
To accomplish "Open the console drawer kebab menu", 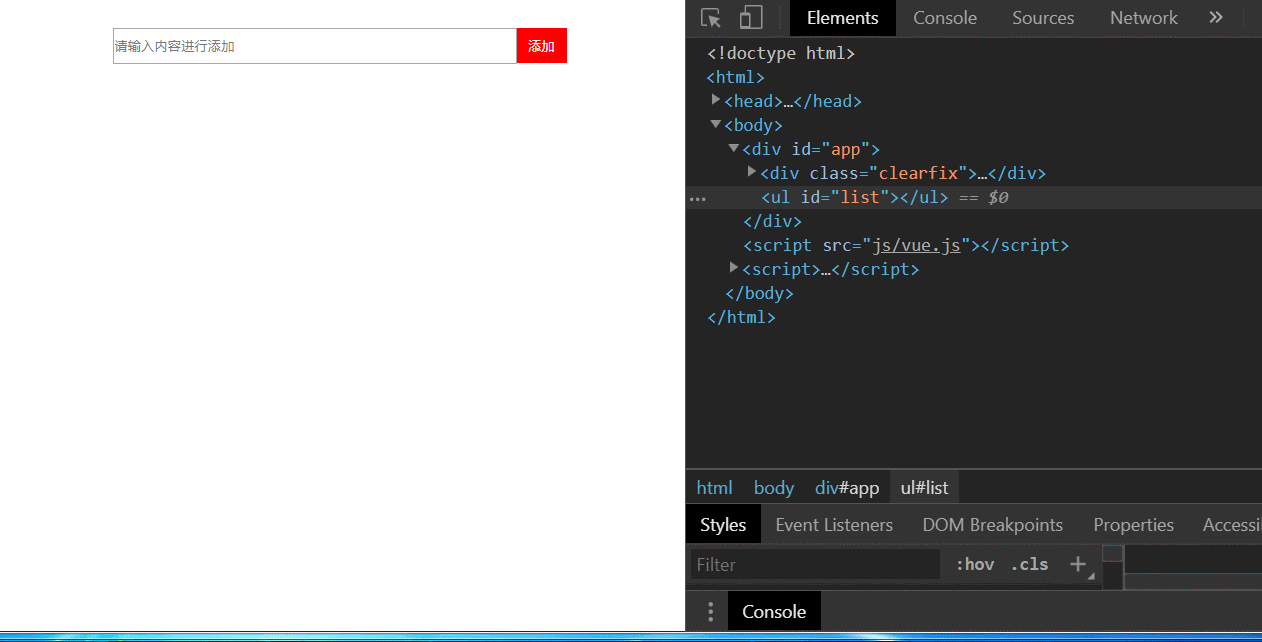I will click(x=710, y=611).
